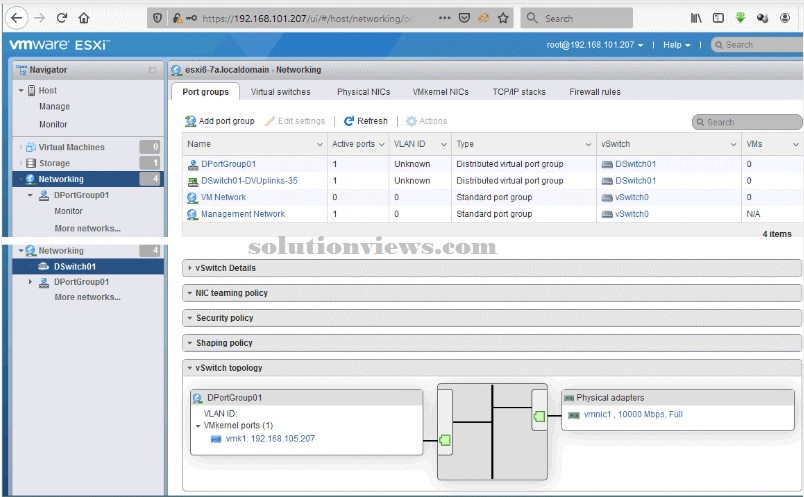Viewport: 804px width, 497px height.
Task: Click the Actions gear icon
Action: [411, 121]
